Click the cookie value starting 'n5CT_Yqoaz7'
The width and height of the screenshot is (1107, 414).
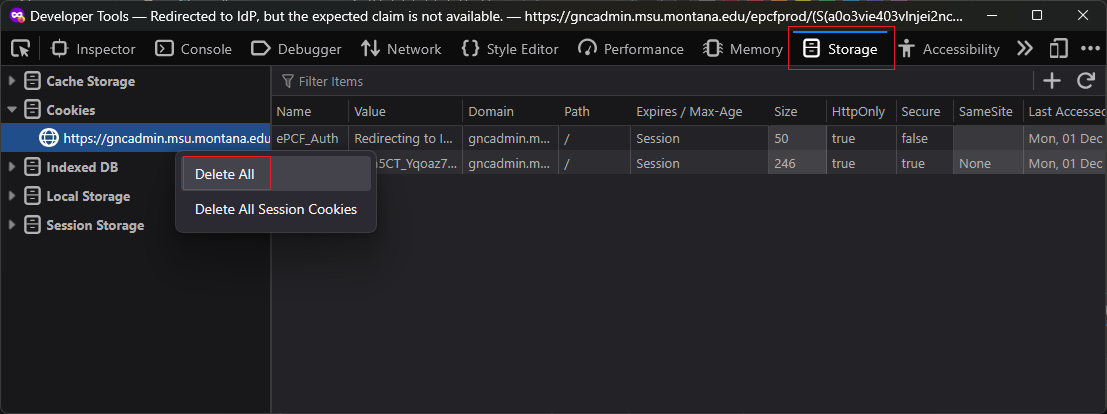[419, 163]
